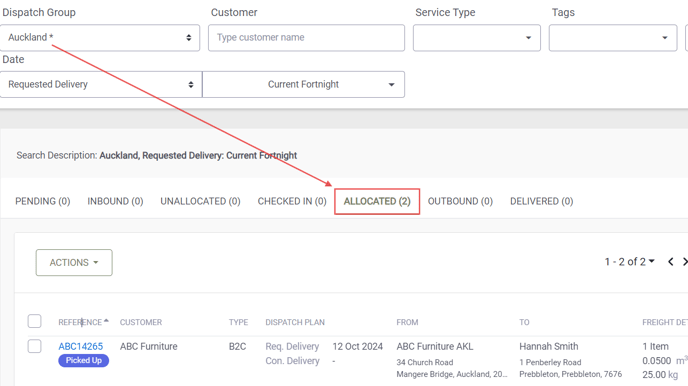The image size is (688, 386).
Task: Click the DISPATCH PLAN column header
Action: 295,322
